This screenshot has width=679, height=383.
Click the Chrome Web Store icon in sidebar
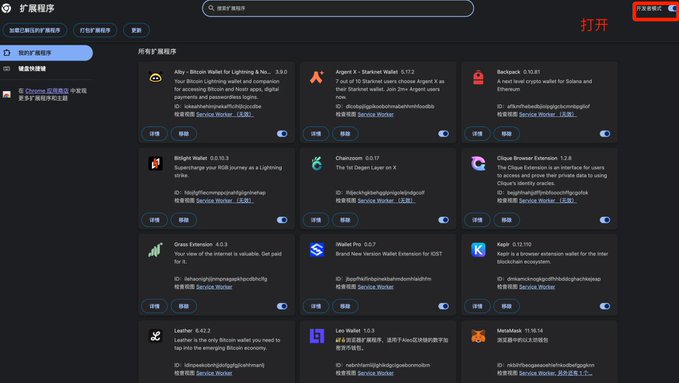coord(6,94)
